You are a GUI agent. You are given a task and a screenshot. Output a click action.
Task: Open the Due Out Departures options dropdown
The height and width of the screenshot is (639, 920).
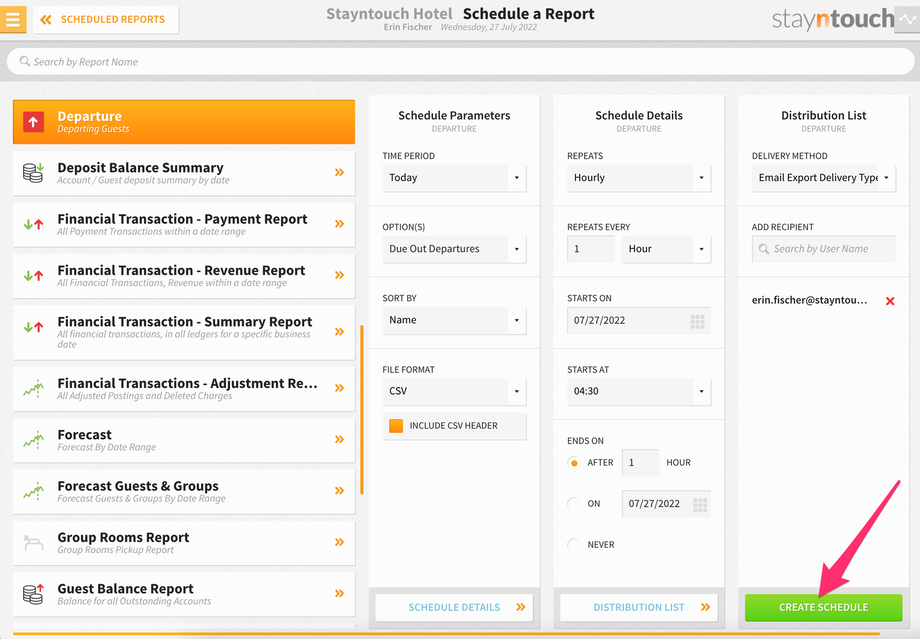point(454,249)
